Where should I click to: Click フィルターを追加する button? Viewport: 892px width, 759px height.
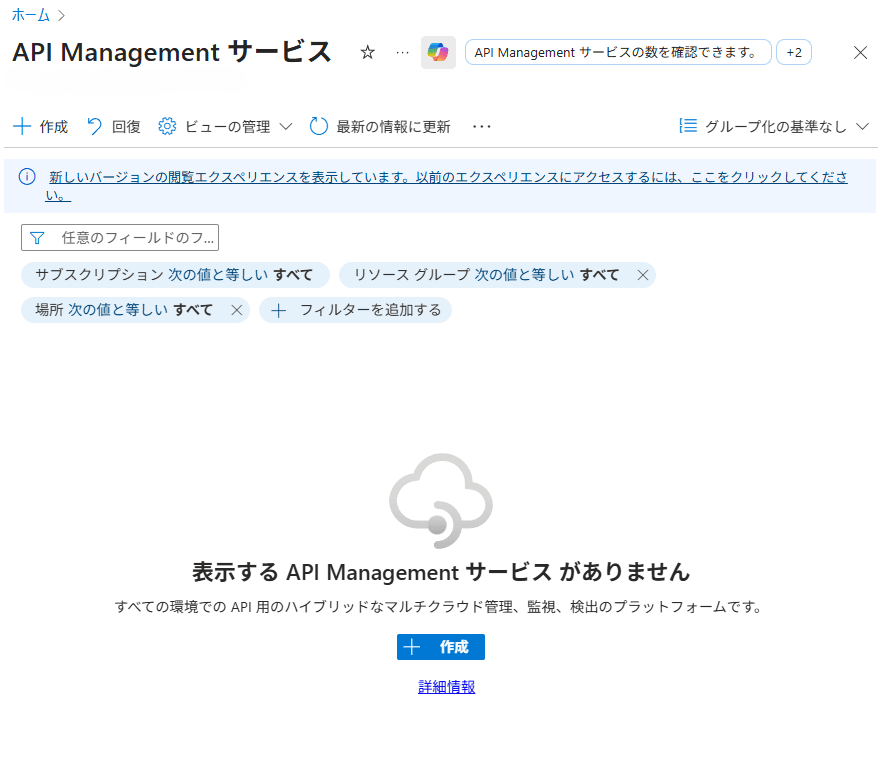356,310
